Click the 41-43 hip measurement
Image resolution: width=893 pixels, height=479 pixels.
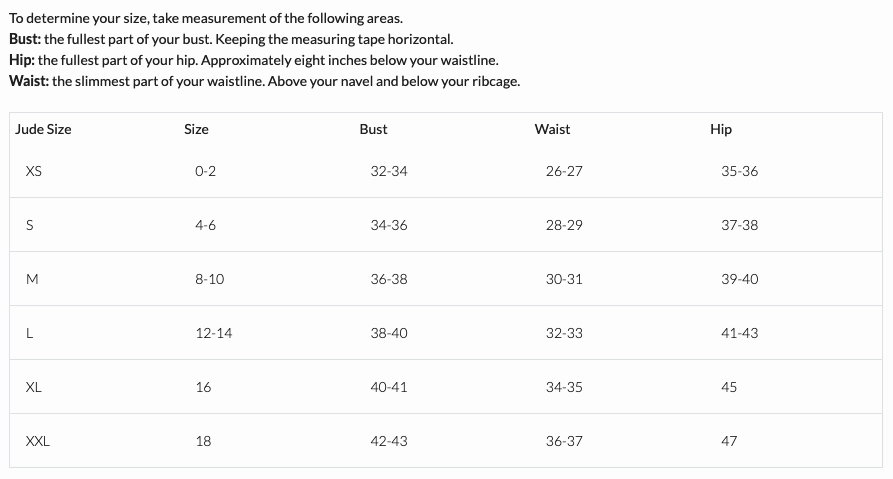pos(739,333)
